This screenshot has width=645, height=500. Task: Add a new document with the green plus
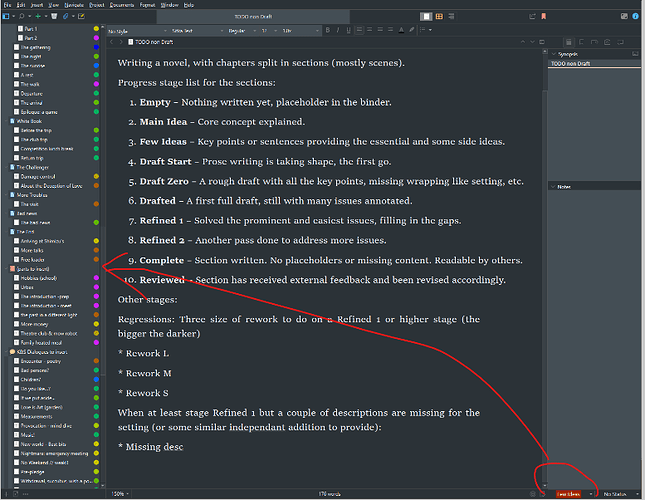tap(38, 16)
